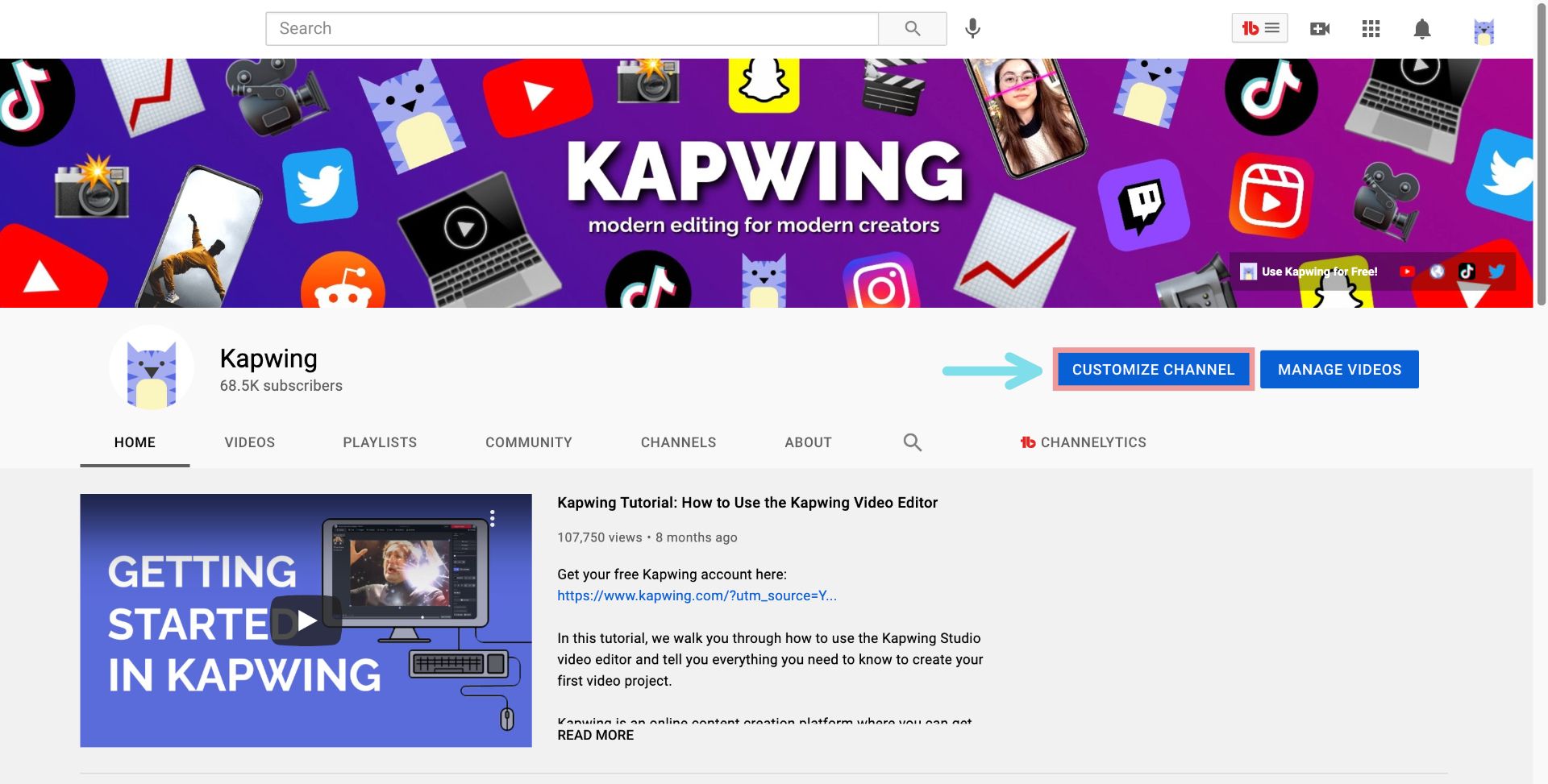Click the TikTok icon on the banner overlay
The height and width of the screenshot is (784, 1548).
coord(1467,272)
